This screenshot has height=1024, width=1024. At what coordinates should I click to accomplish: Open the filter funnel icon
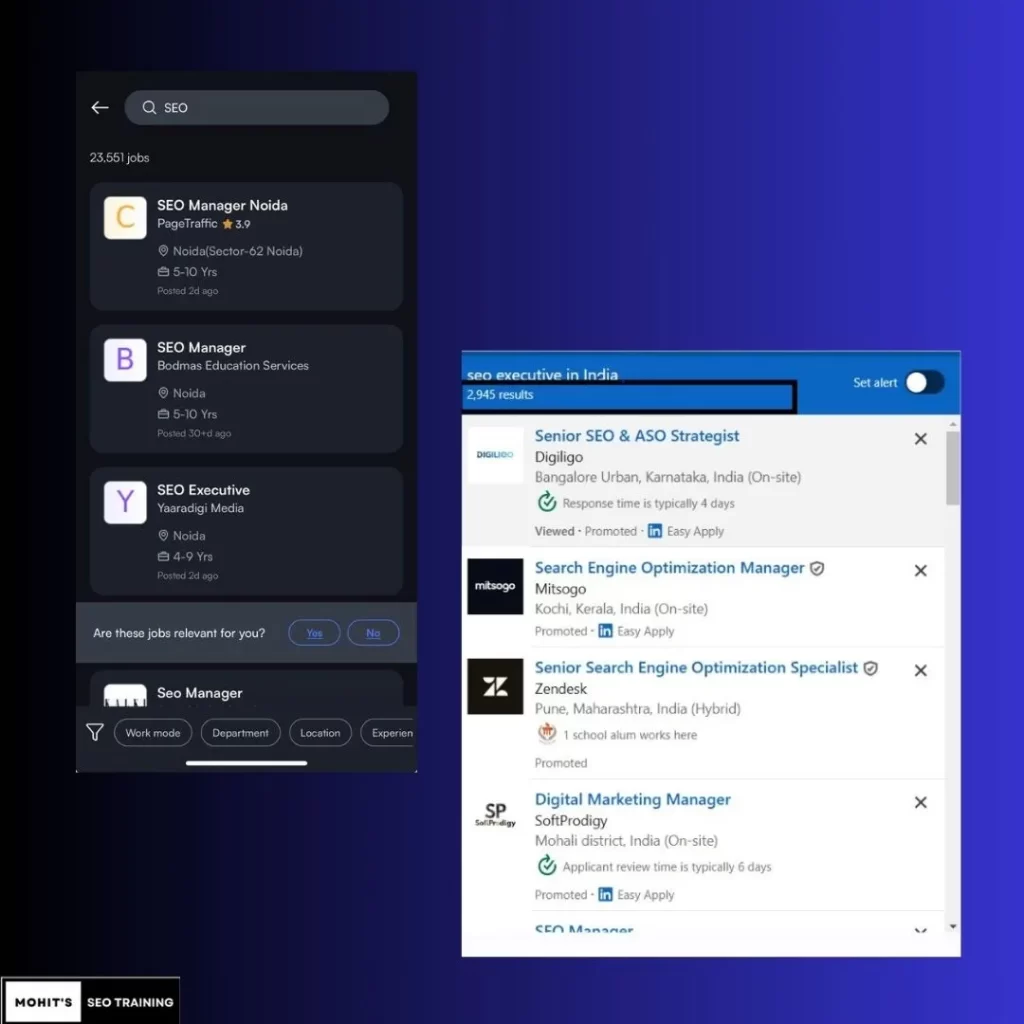(x=95, y=733)
